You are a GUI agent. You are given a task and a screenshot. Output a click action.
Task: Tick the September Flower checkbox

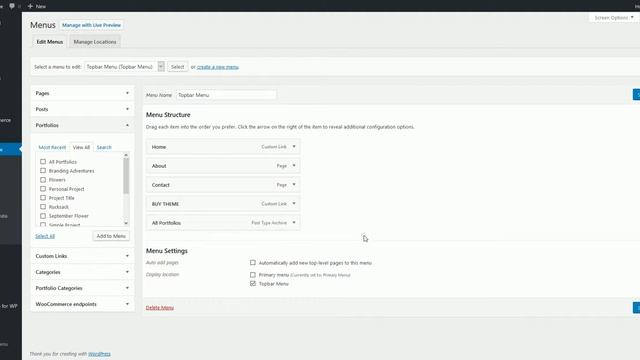point(43,216)
